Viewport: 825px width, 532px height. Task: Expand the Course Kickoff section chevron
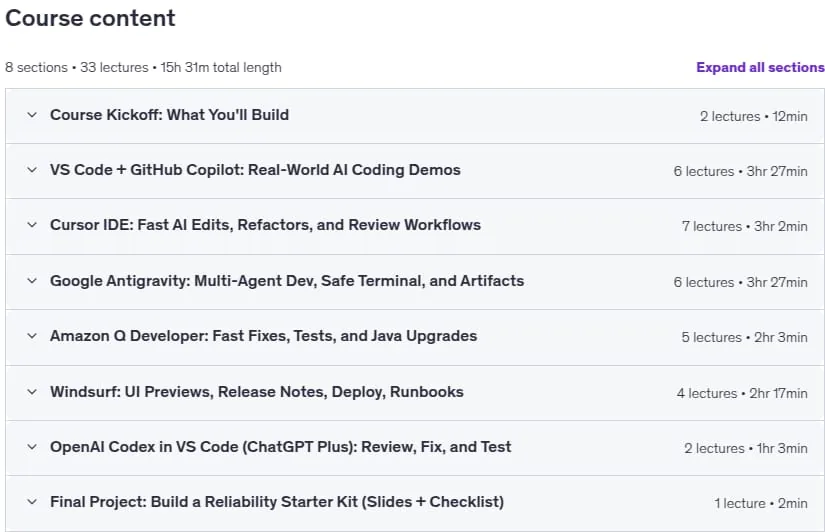(x=32, y=115)
